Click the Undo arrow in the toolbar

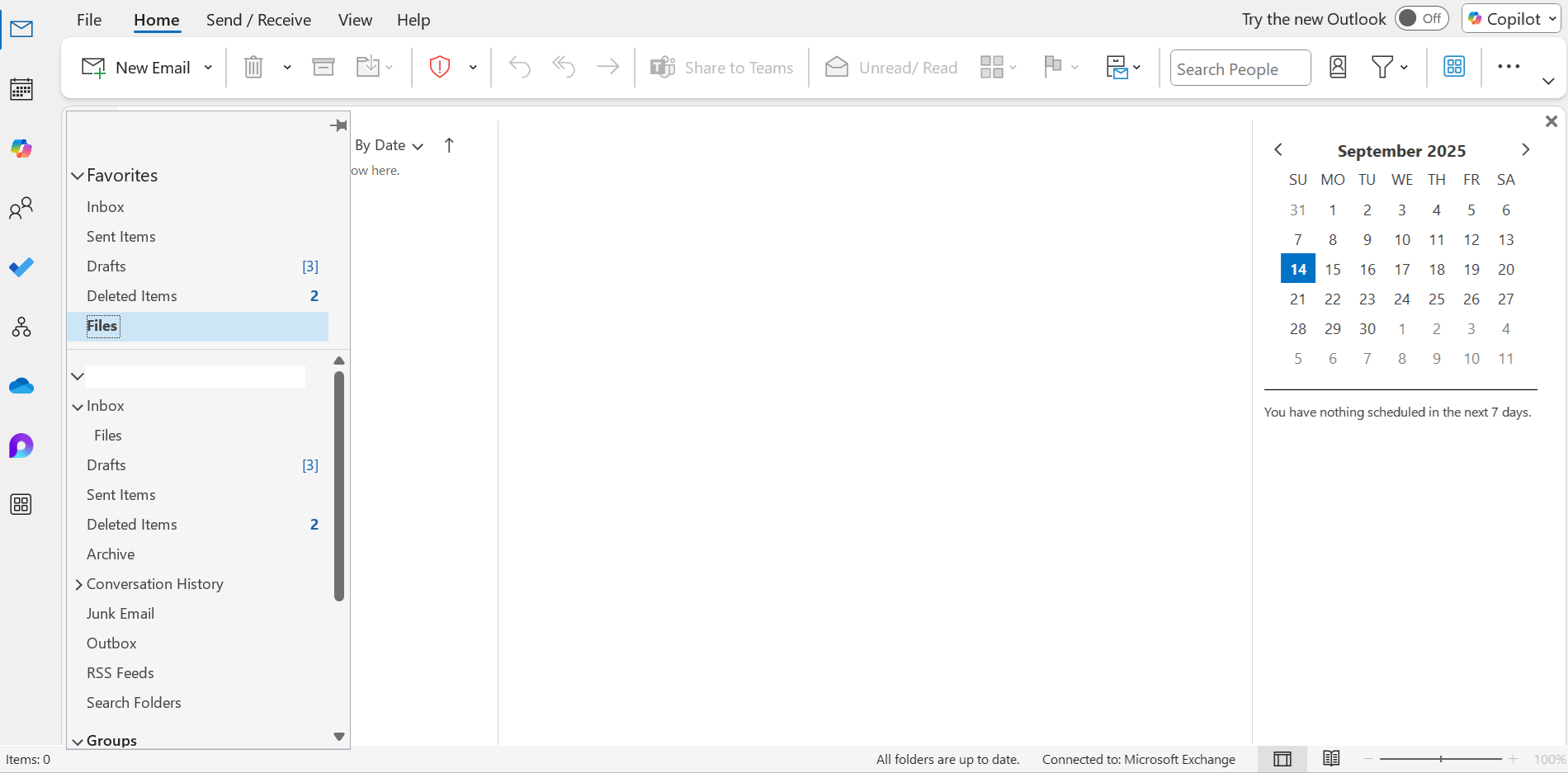[519, 67]
